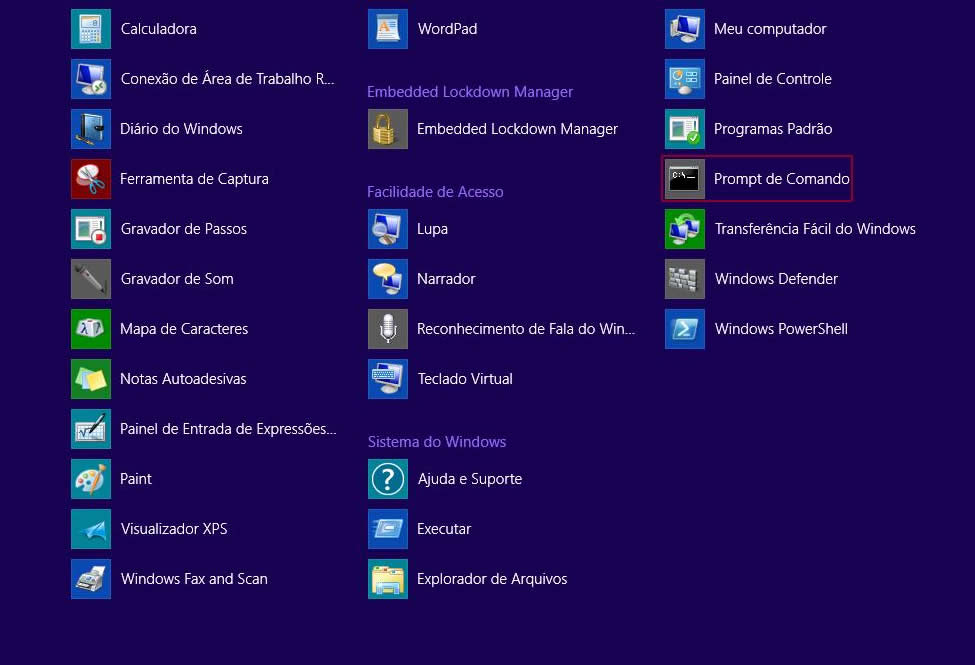Open the Painel de Controle label
The width and height of the screenshot is (975, 665).
pos(772,79)
